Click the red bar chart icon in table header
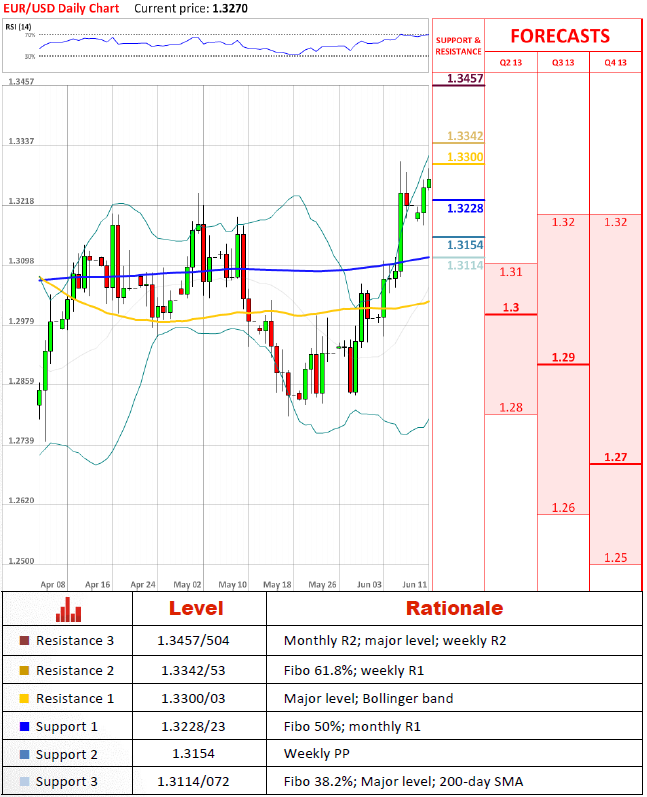Screen dimensions: 647x797 68,609
